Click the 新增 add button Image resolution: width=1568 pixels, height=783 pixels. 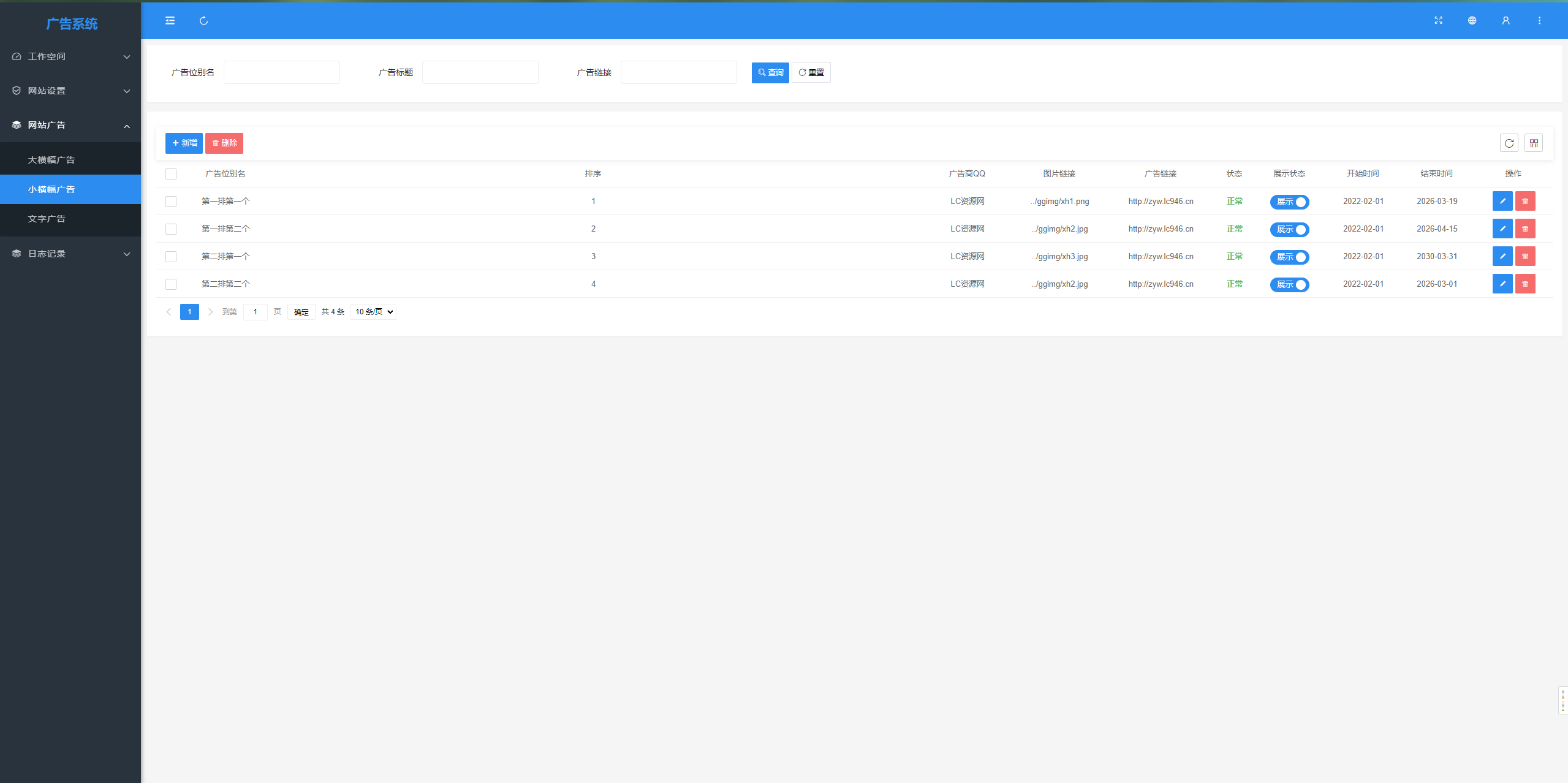(x=184, y=143)
